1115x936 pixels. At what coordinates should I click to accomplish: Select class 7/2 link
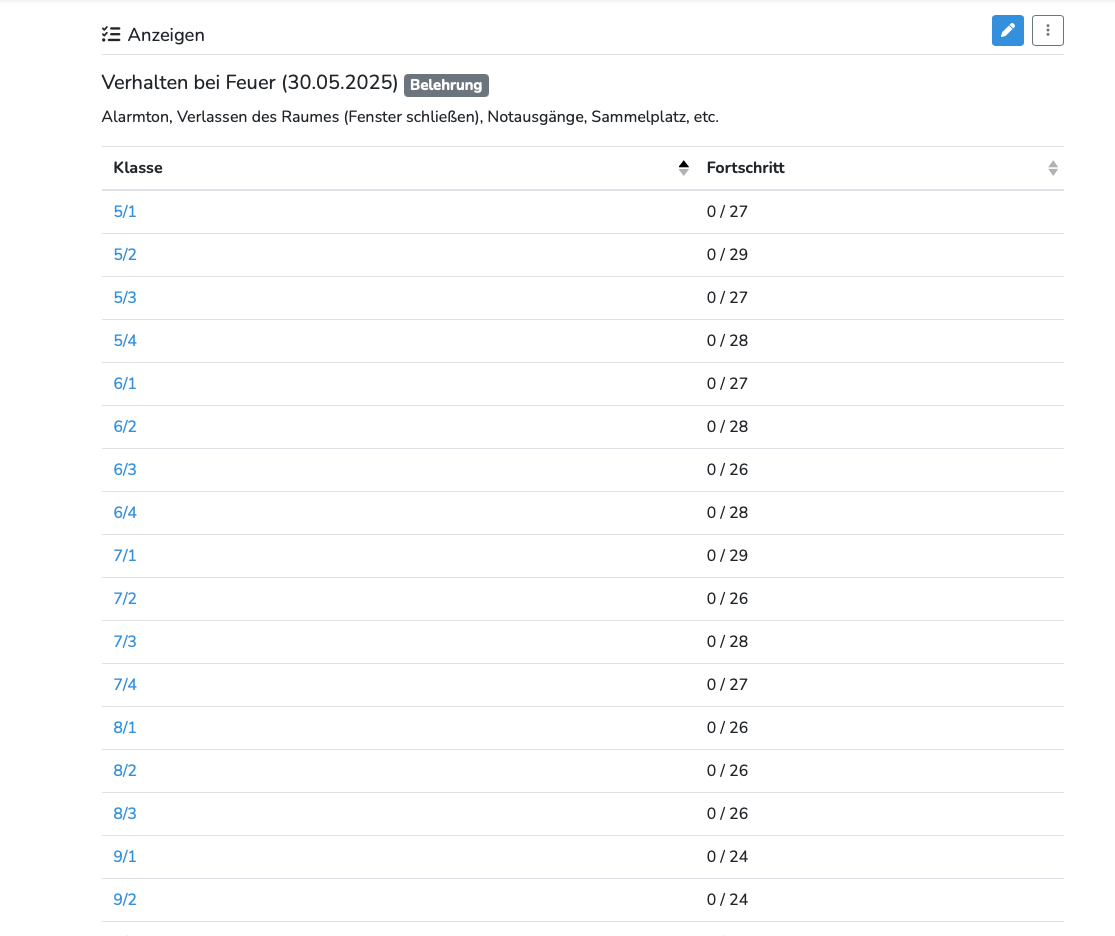point(125,599)
